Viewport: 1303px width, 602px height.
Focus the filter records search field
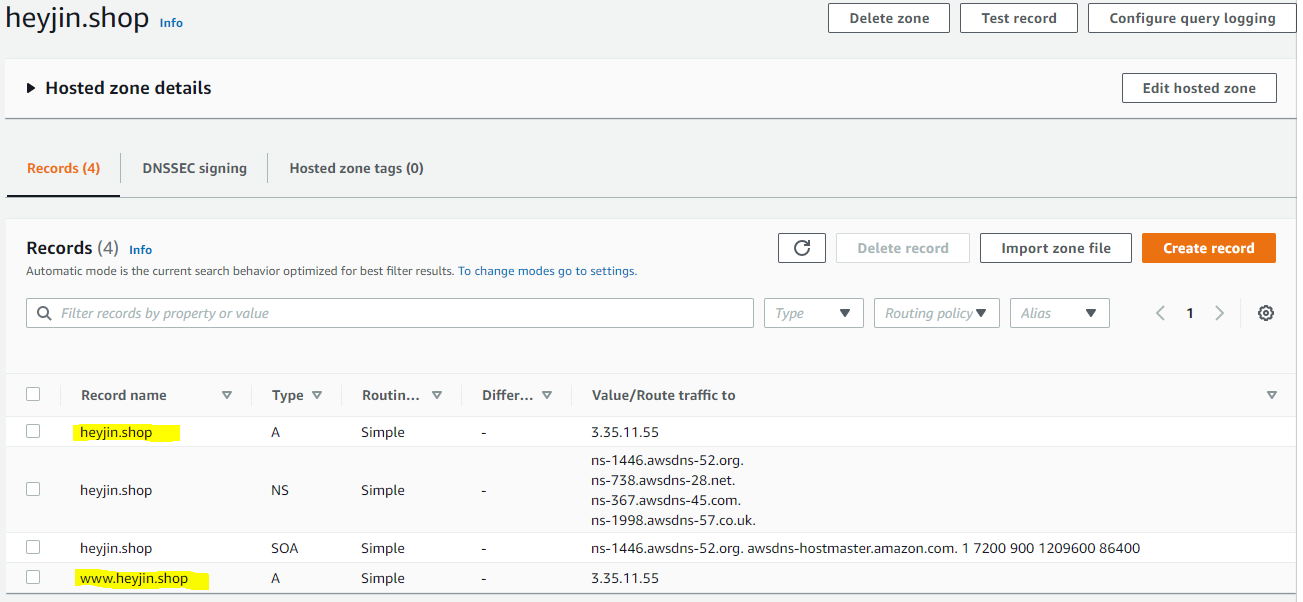click(x=400, y=313)
